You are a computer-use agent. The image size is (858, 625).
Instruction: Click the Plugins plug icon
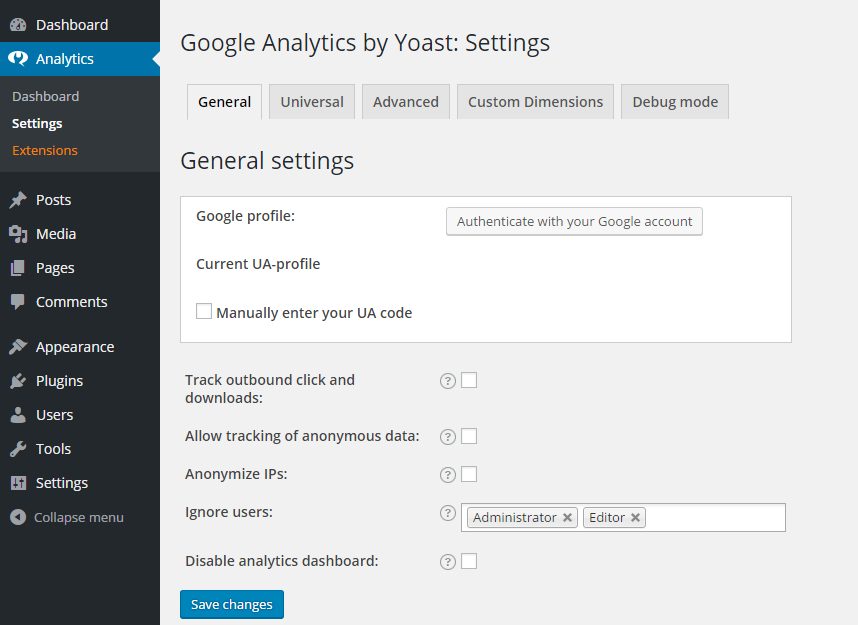click(x=18, y=381)
